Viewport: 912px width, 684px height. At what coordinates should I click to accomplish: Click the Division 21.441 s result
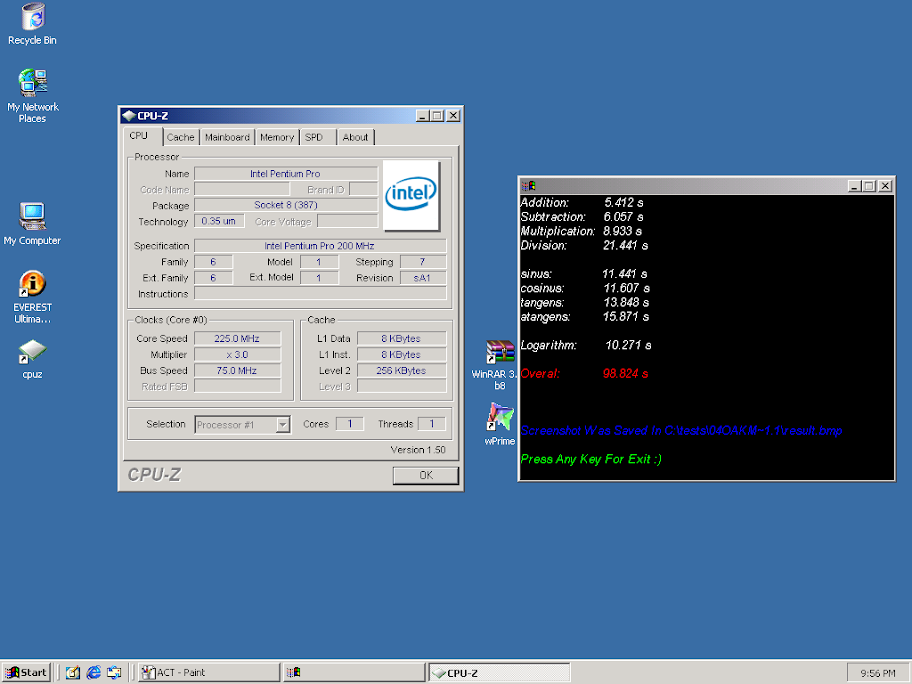point(584,245)
